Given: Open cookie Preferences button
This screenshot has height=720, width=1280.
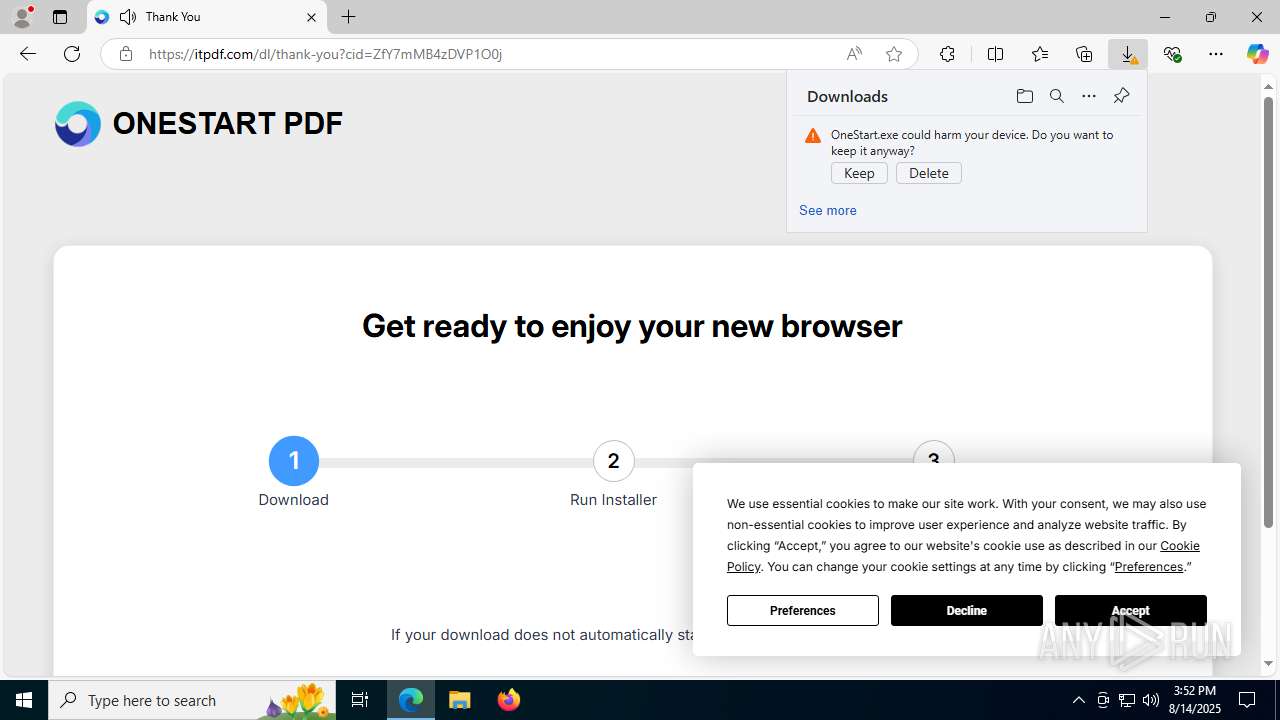Looking at the screenshot, I should [x=803, y=610].
